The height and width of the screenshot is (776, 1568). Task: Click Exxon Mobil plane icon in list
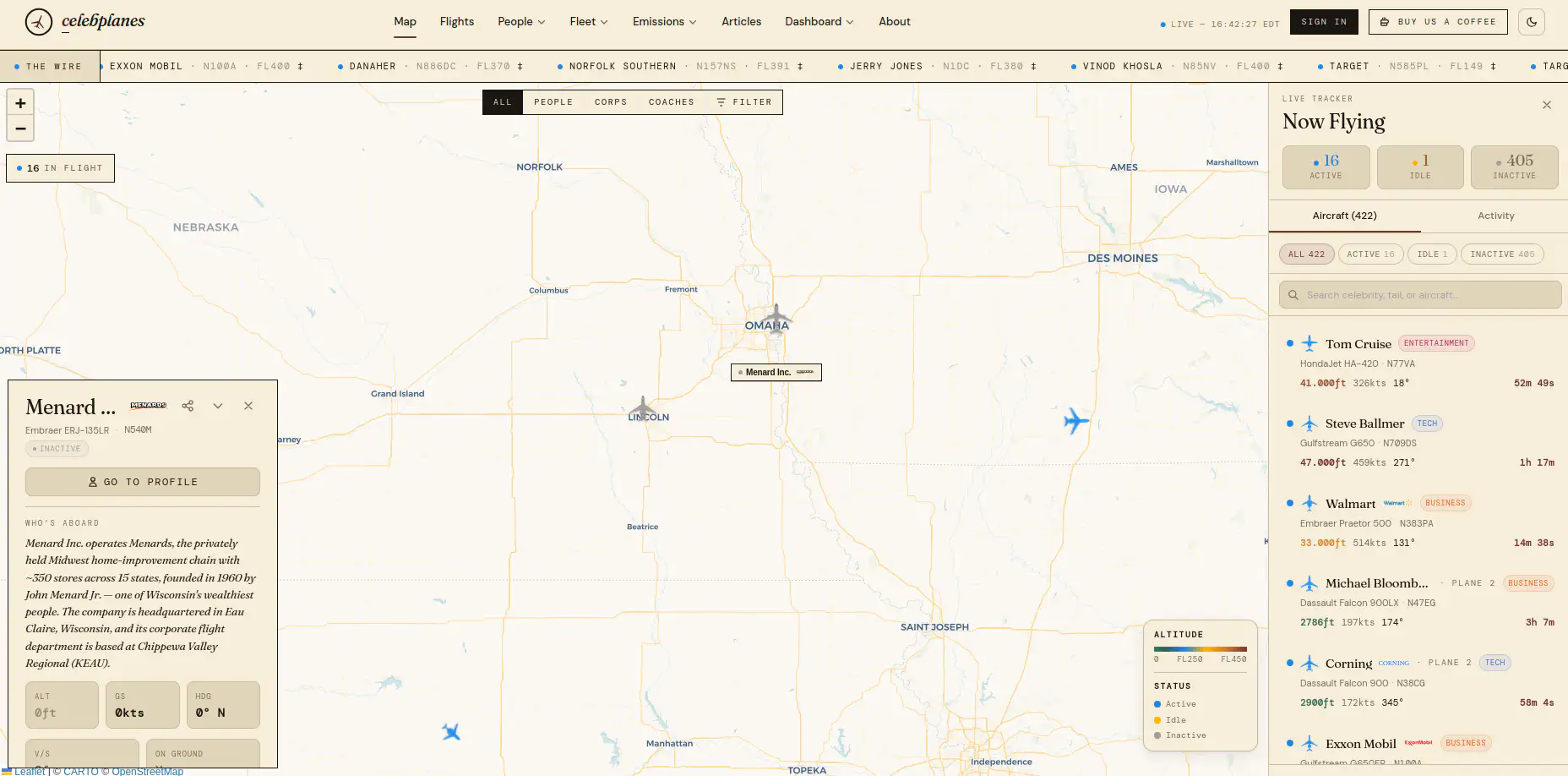[x=1309, y=744]
